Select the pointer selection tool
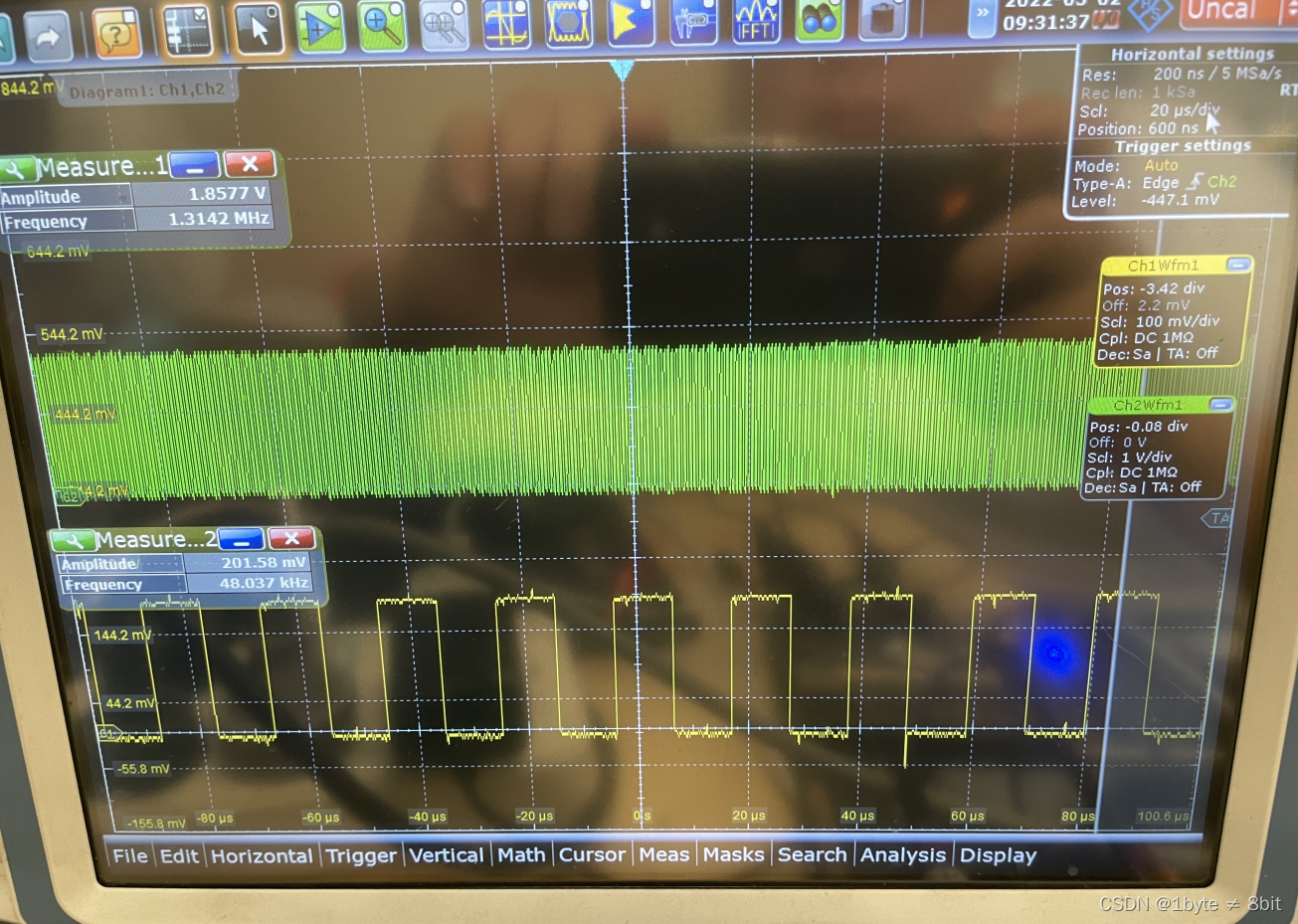 point(259,29)
